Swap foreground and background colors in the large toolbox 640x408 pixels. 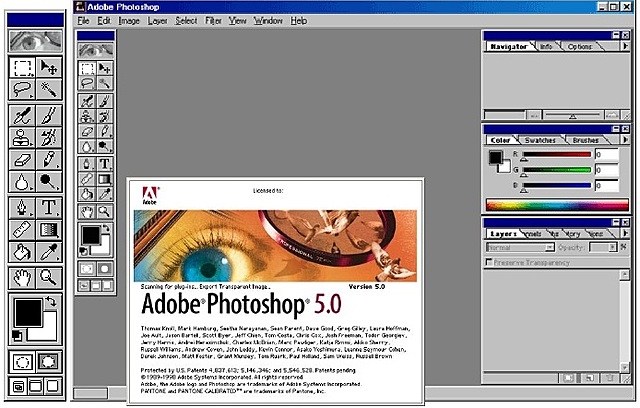(x=51, y=302)
